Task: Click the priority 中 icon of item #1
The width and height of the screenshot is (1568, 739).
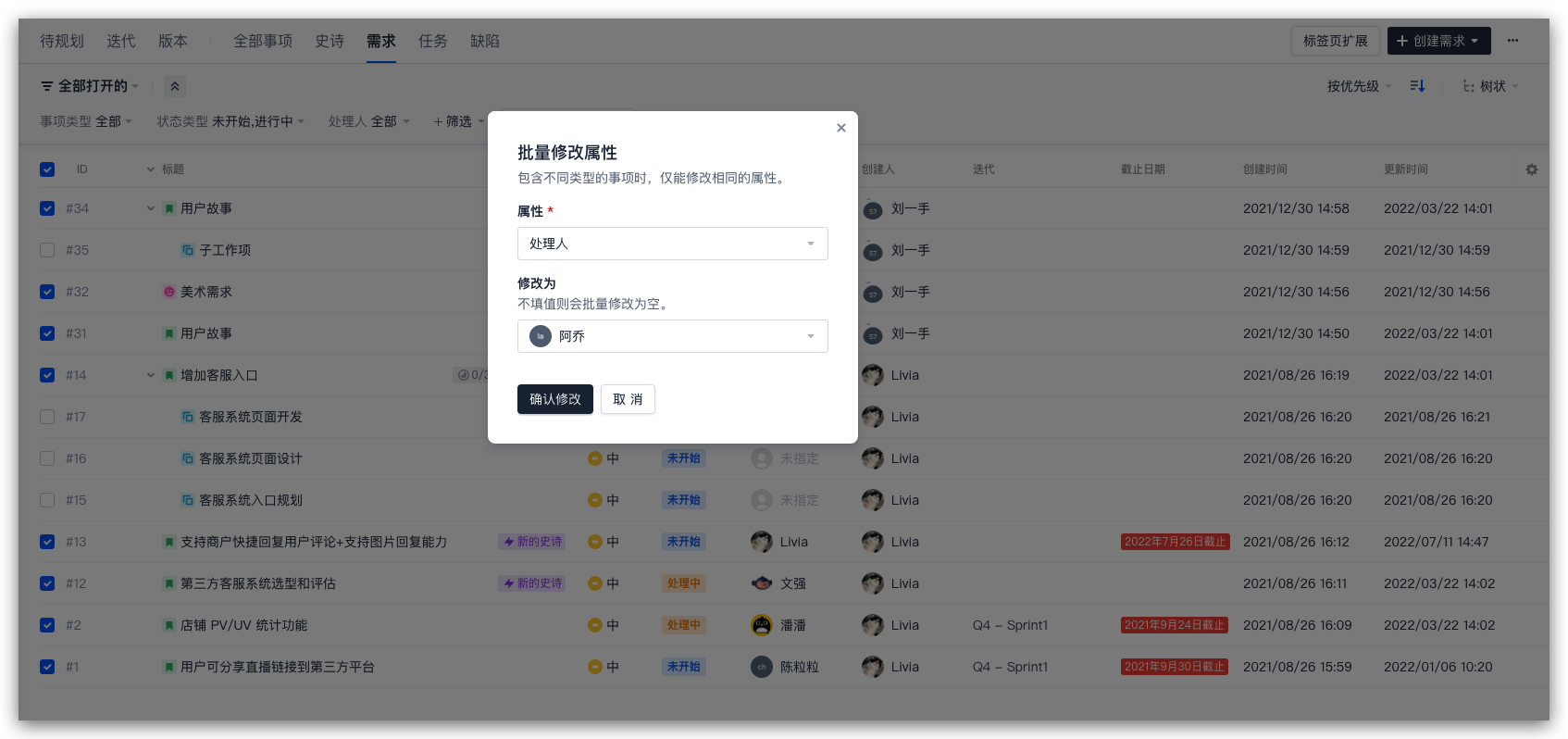Action: [595, 667]
